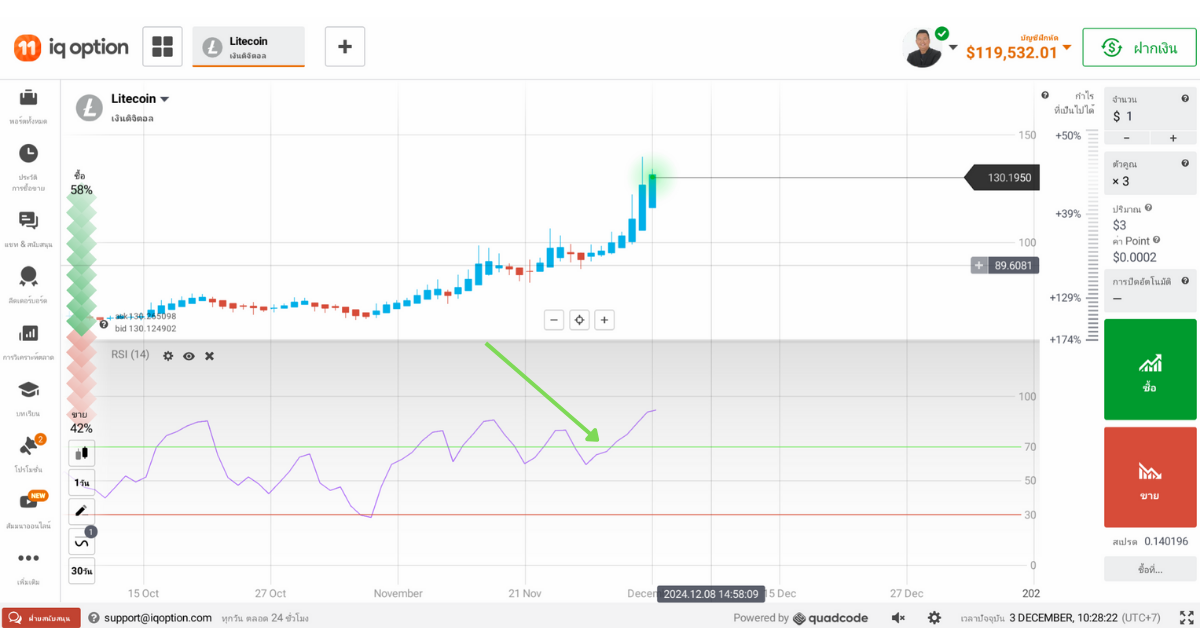Click the profit level scale at +39%
This screenshot has height=628, width=1200.
coord(1068,214)
